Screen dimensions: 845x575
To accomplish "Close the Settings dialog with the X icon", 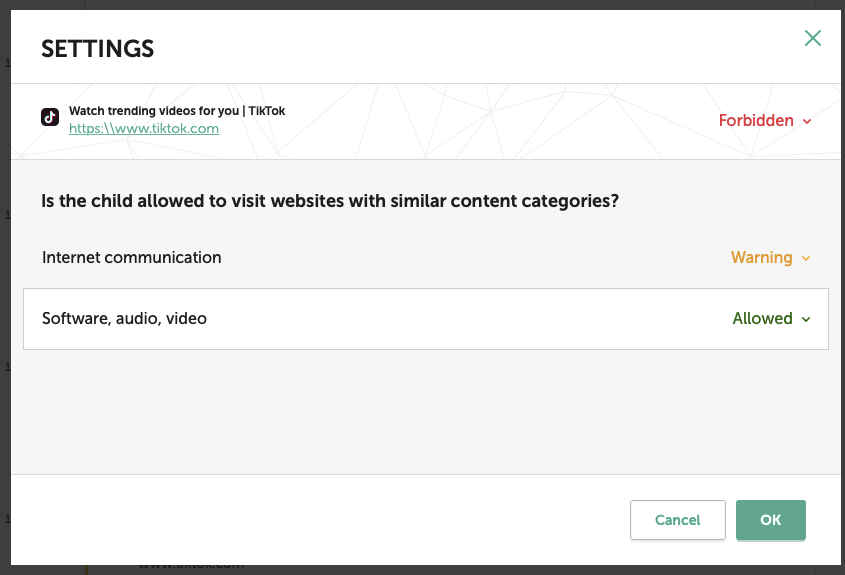I will pos(813,39).
